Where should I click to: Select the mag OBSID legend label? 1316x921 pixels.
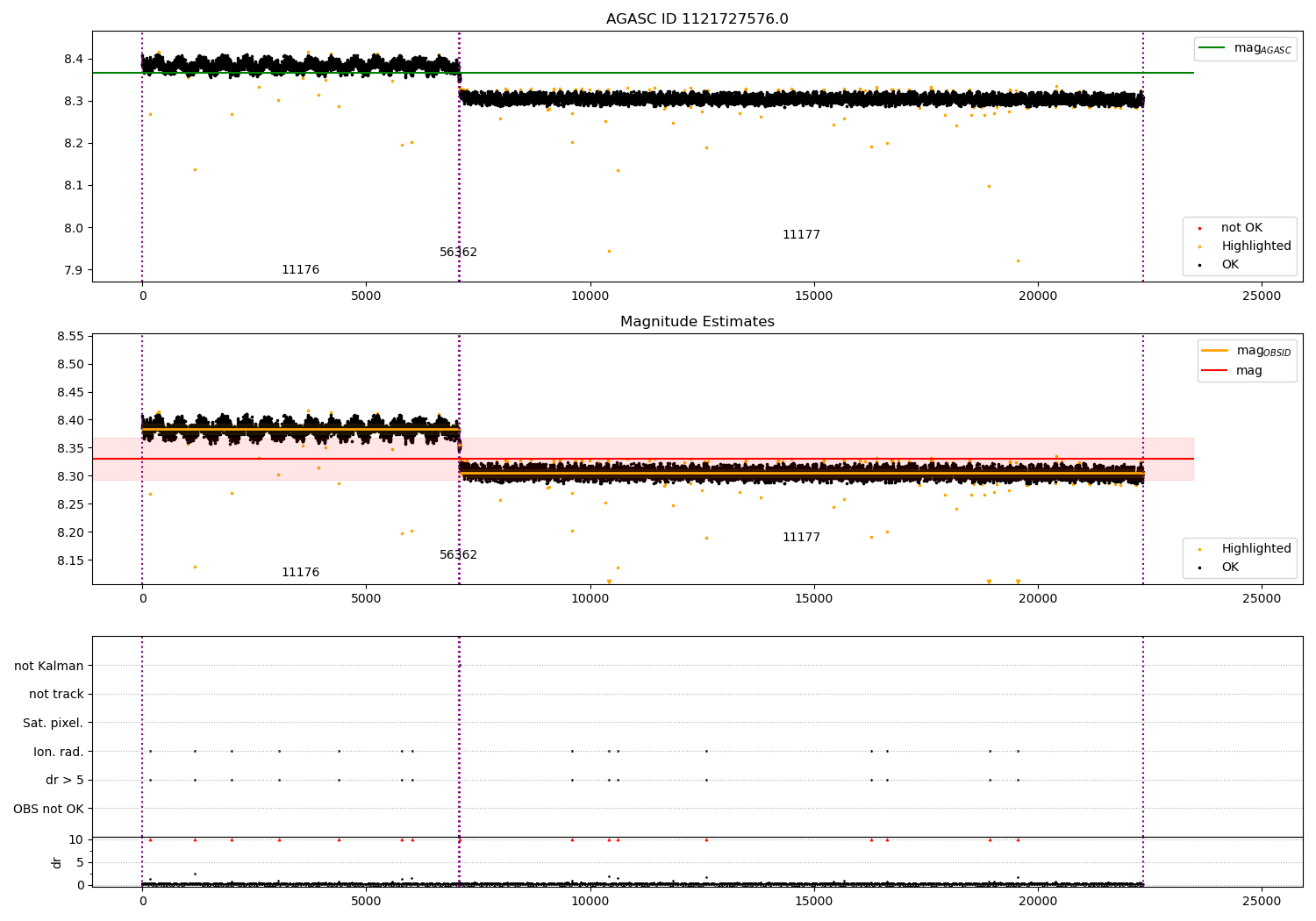click(x=1263, y=351)
